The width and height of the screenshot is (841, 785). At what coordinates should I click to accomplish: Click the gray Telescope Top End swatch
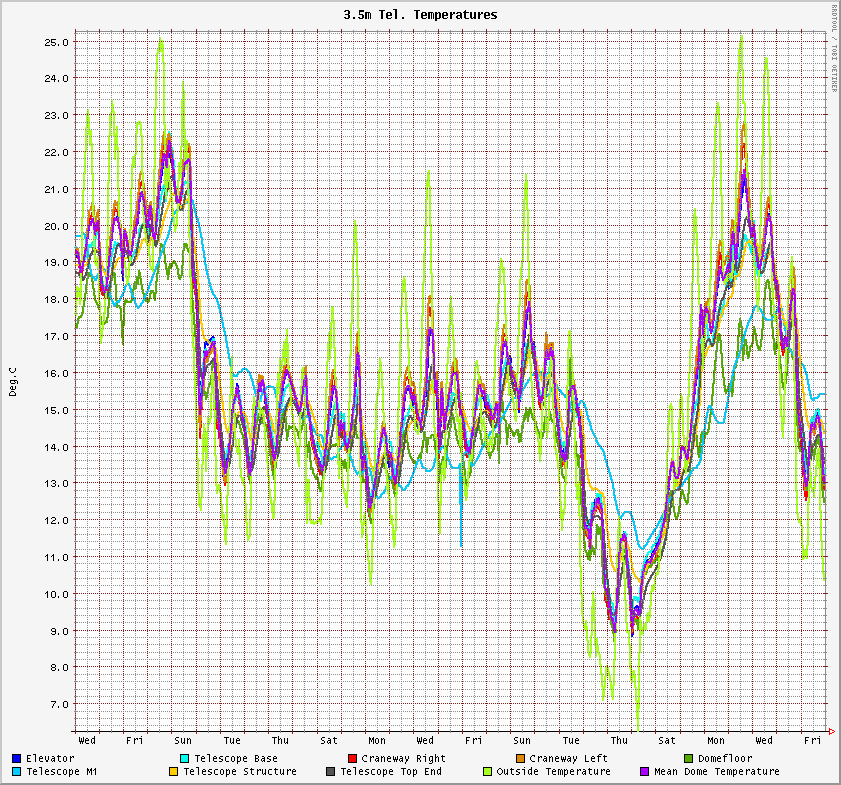(x=330, y=772)
